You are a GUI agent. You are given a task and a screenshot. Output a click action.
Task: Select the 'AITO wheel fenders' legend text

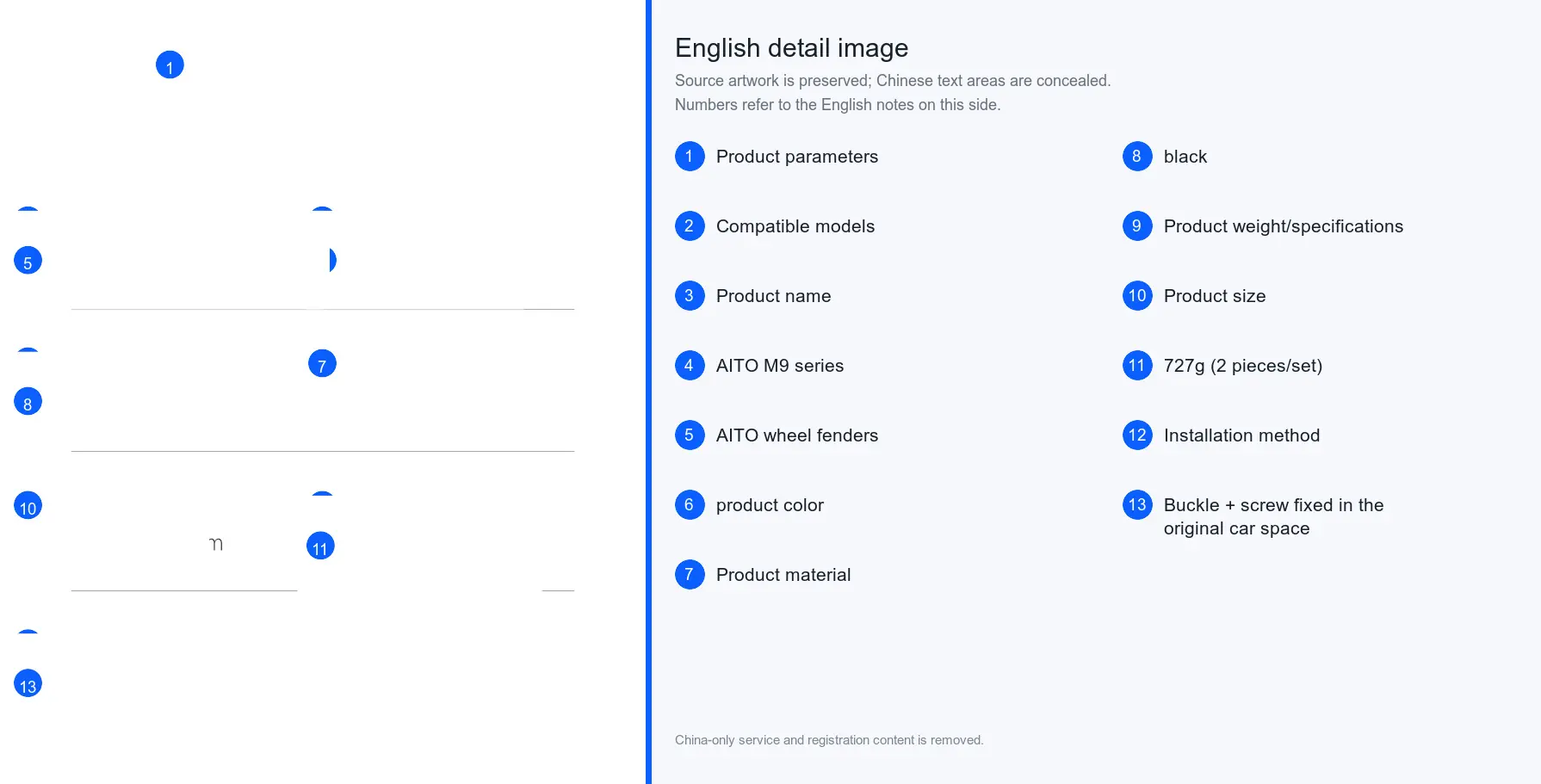pyautogui.click(x=797, y=435)
